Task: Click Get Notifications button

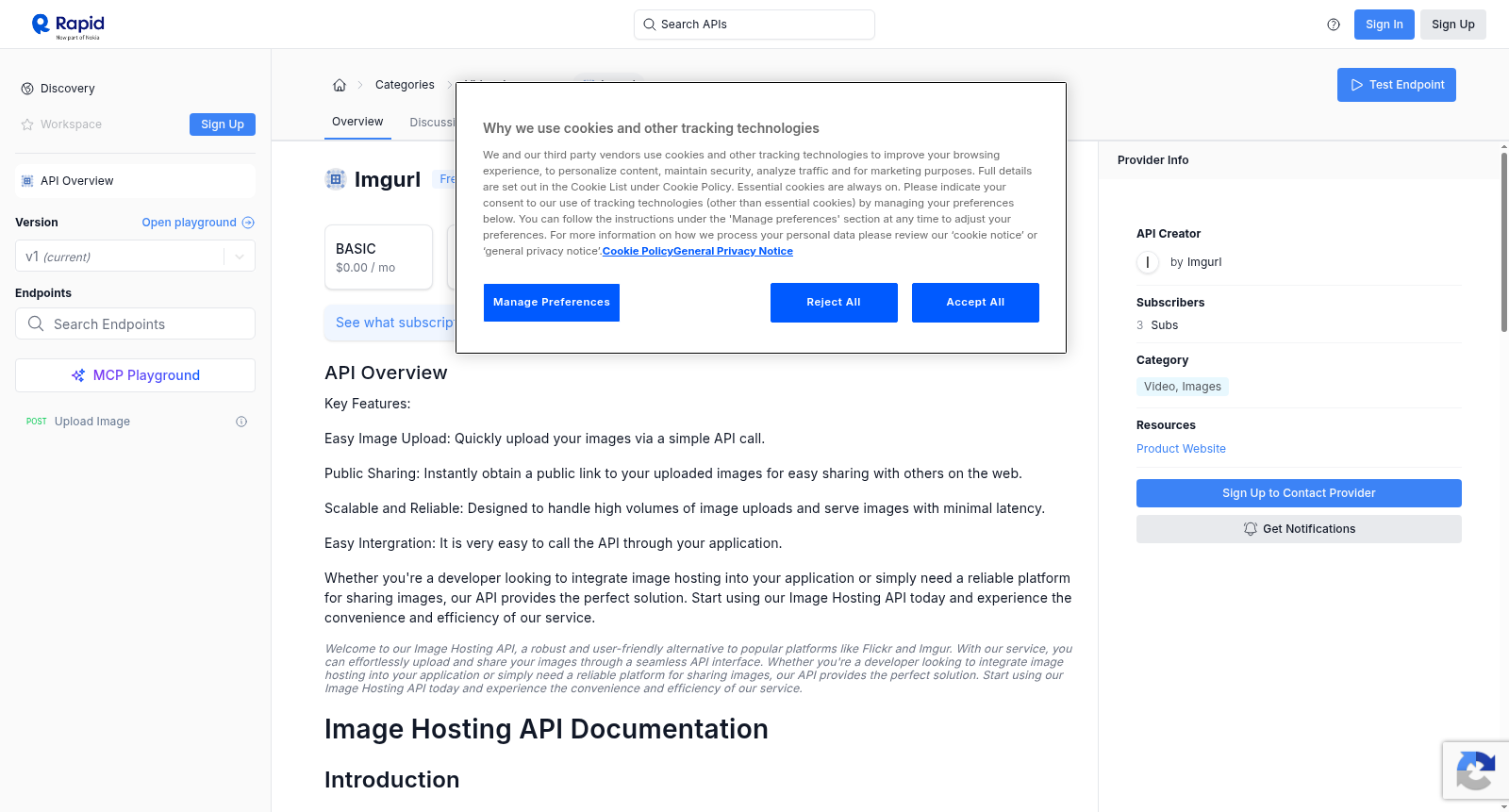Action: 1299,529
